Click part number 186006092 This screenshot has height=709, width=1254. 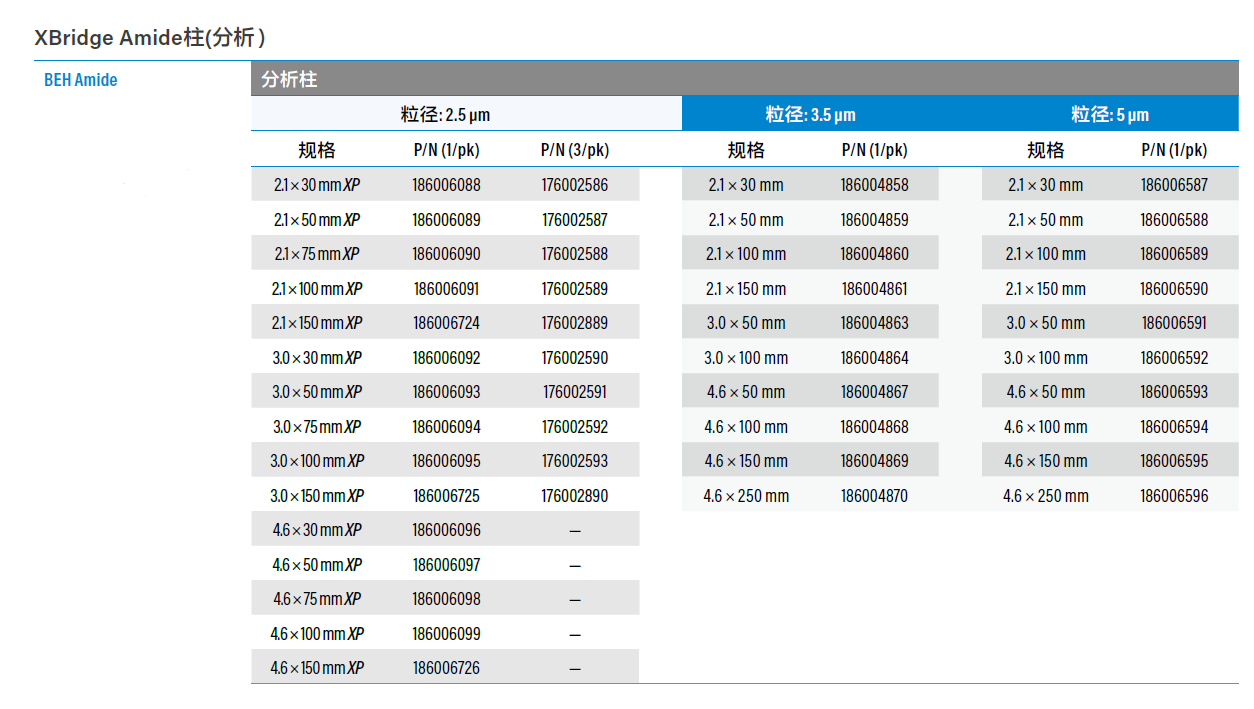coord(446,358)
